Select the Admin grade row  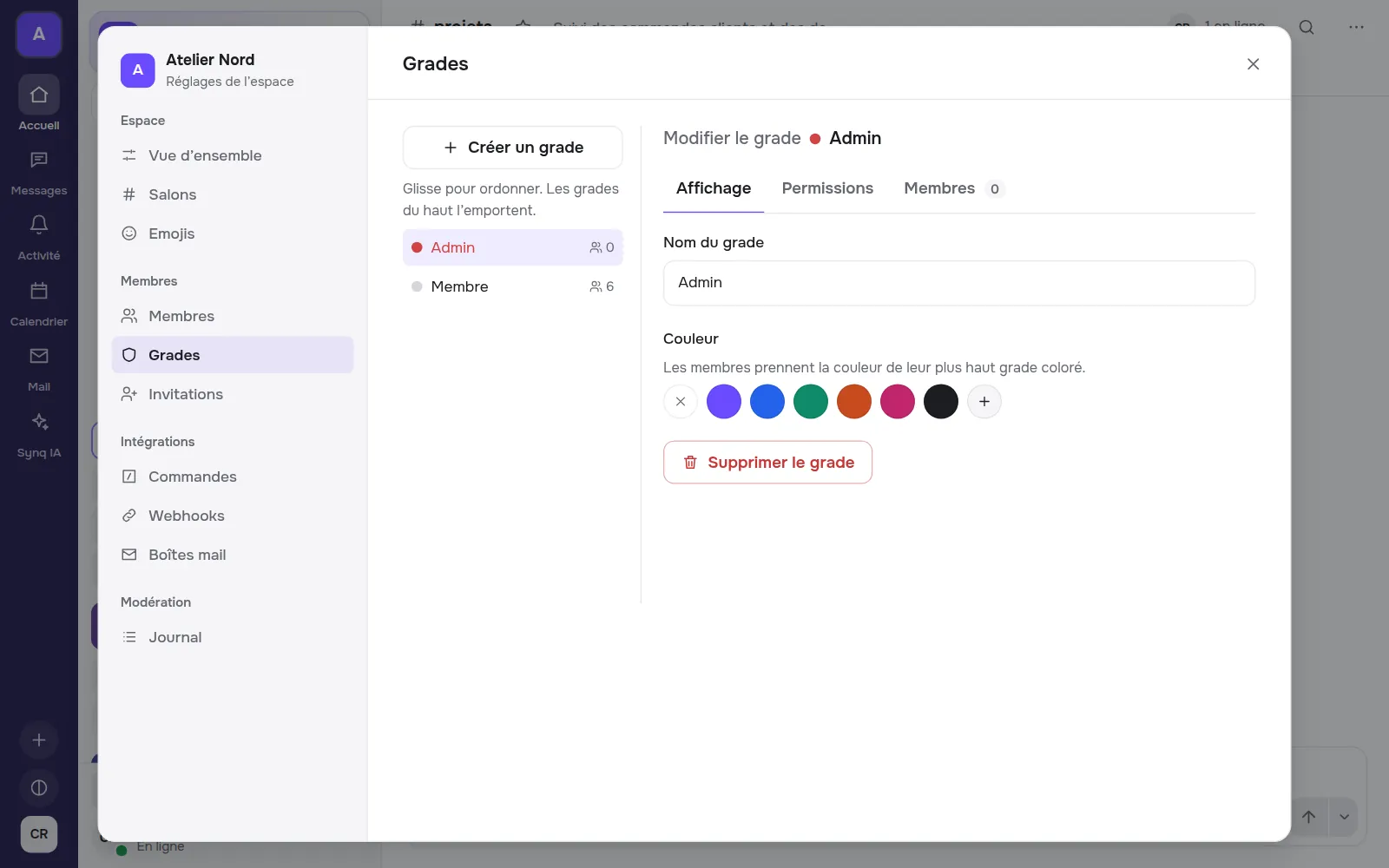(x=512, y=247)
